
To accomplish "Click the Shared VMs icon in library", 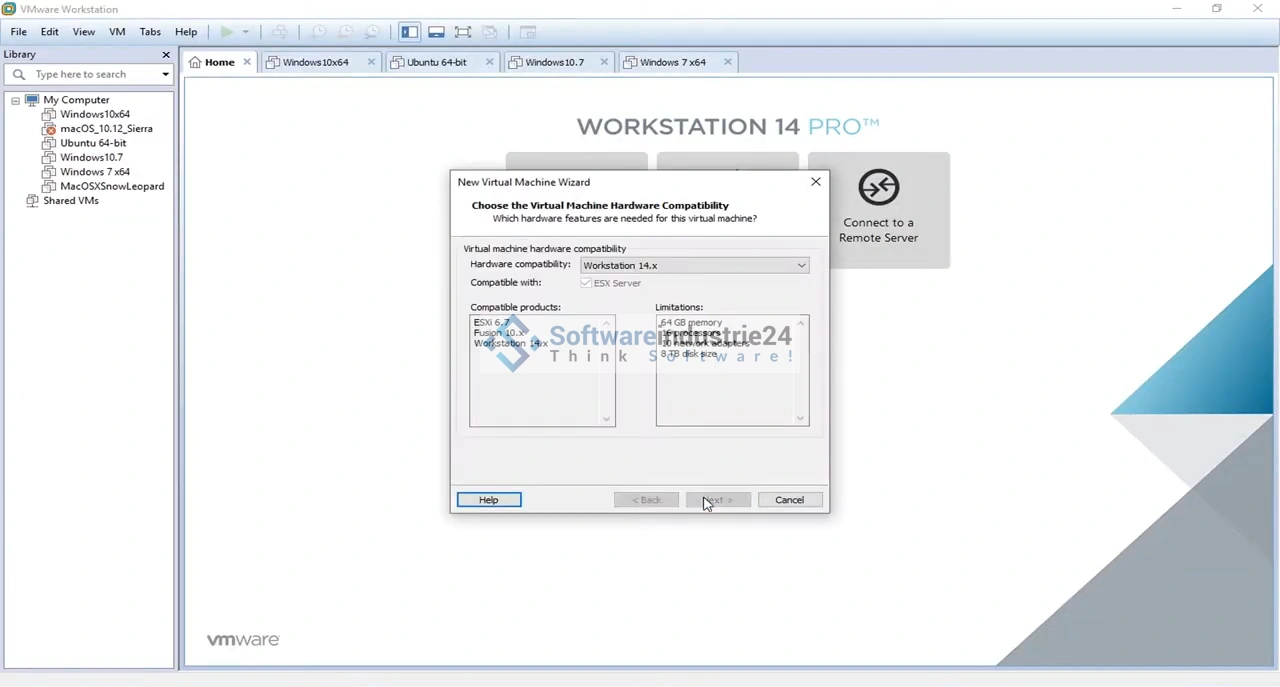I will click(32, 201).
